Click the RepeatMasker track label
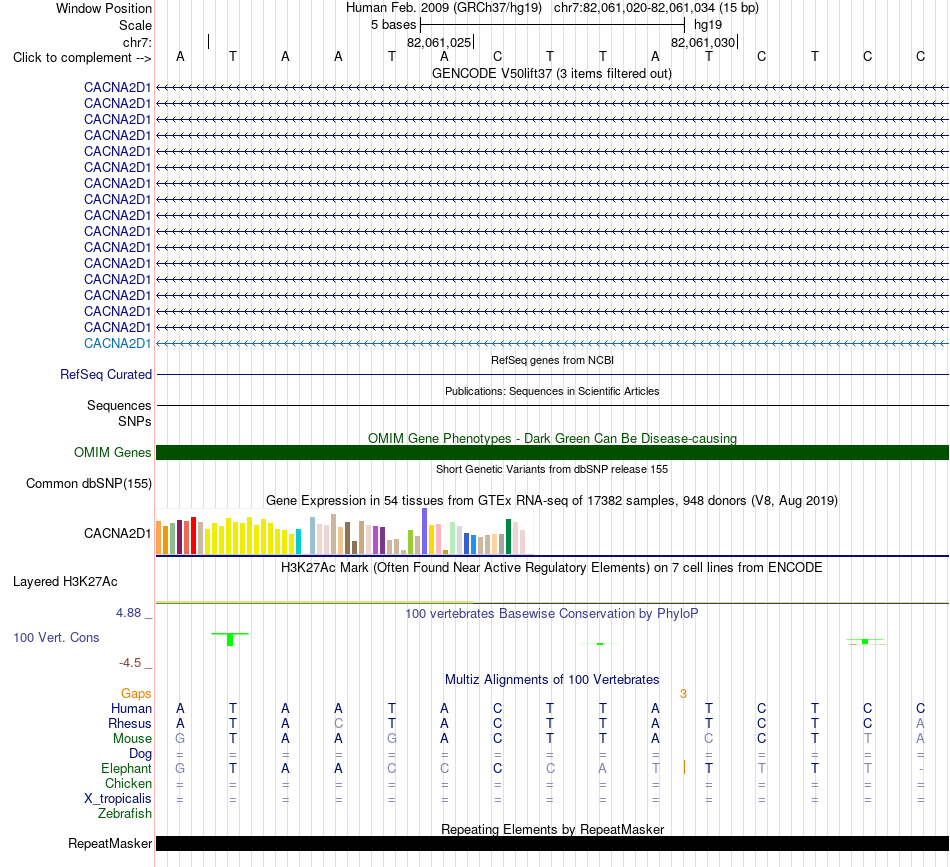Screen dimensions: 950x867 tap(110, 843)
